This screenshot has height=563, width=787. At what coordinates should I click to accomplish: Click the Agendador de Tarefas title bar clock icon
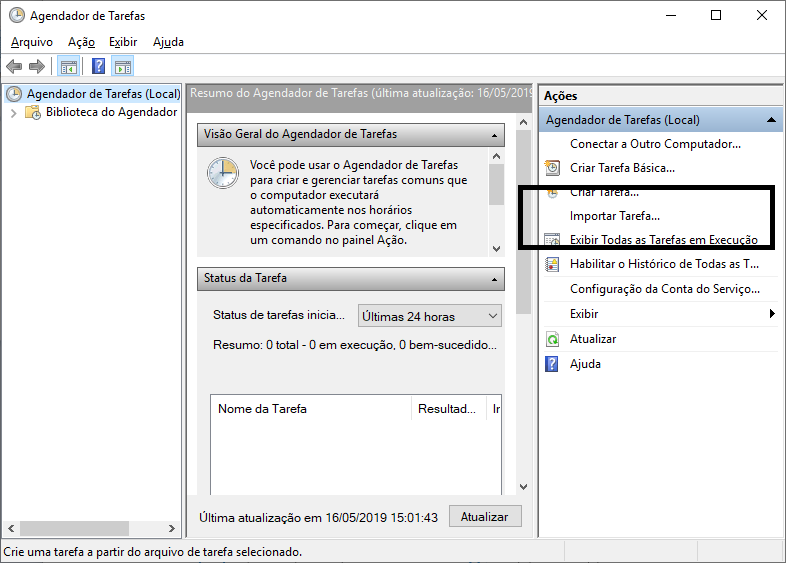[x=17, y=15]
